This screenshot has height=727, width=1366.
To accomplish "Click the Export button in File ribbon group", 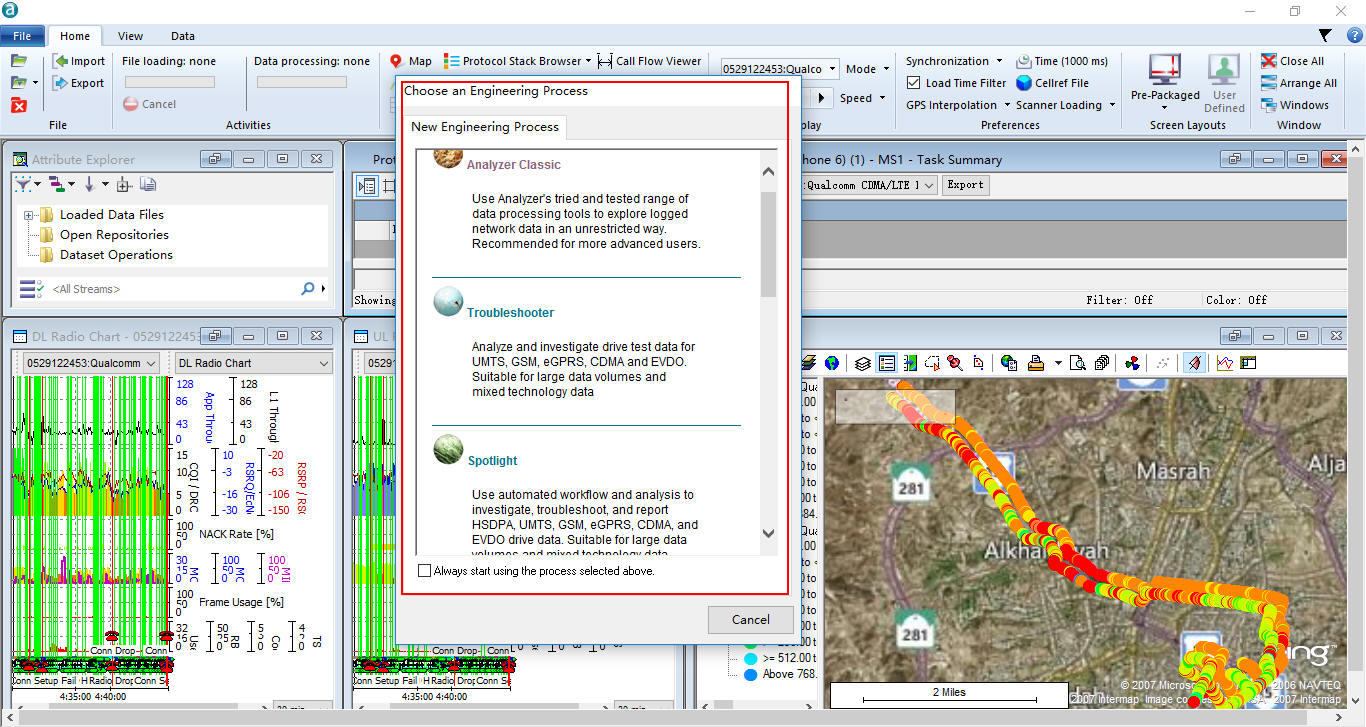I will point(78,83).
